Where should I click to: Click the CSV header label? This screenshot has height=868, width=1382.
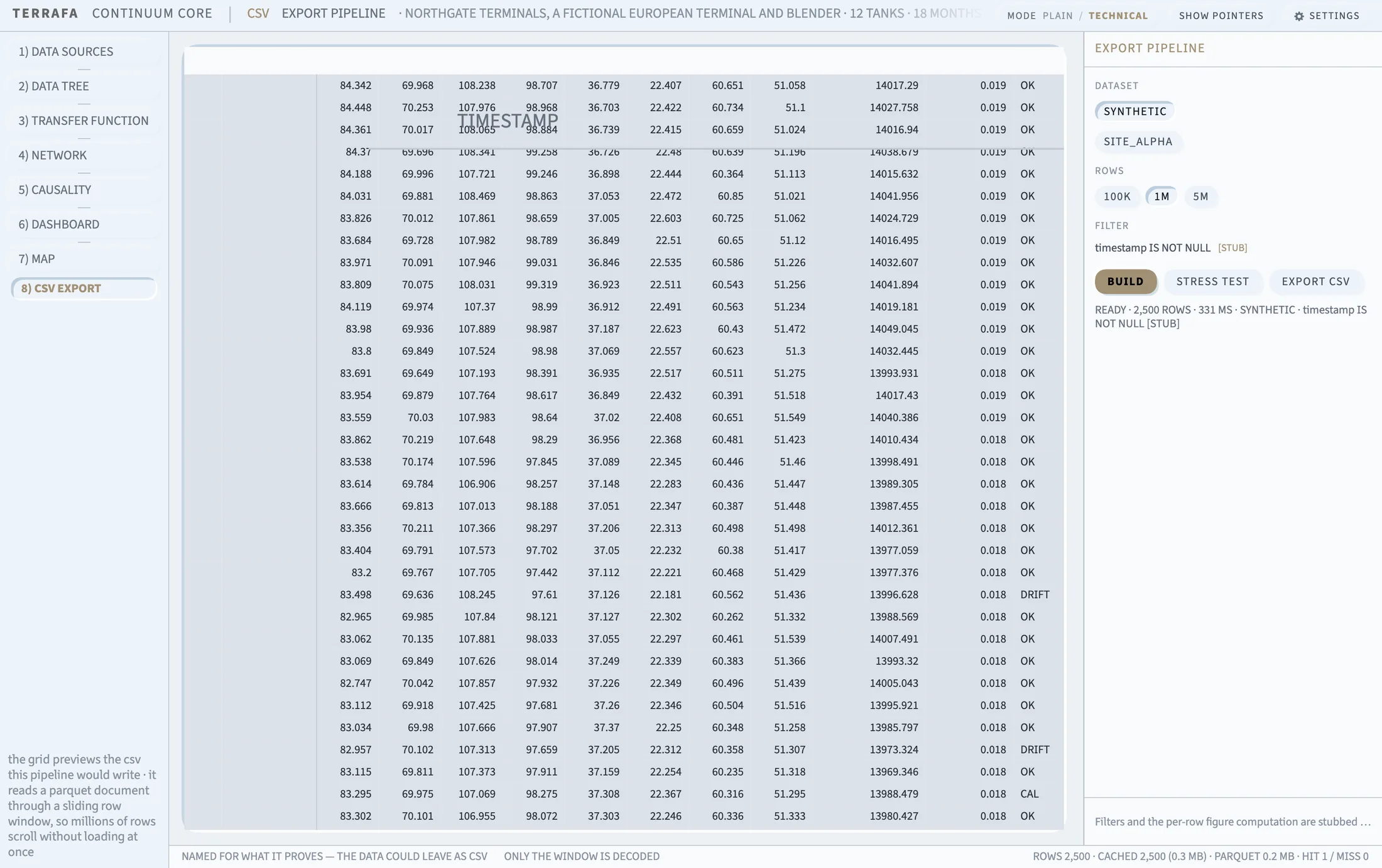258,13
